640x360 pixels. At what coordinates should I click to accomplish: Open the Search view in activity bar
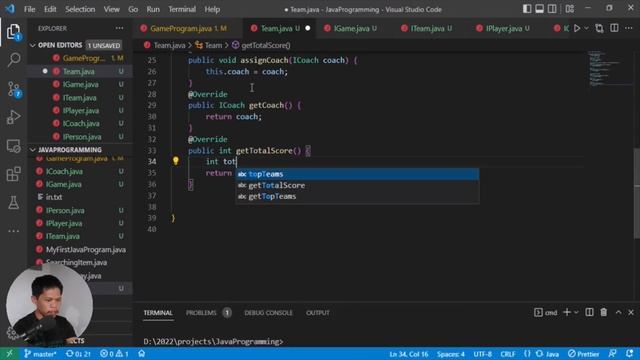(13, 60)
